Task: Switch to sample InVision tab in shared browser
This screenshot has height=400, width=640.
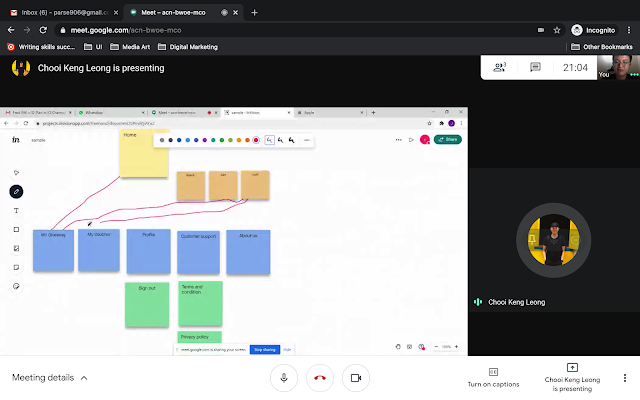Action: [x=257, y=112]
